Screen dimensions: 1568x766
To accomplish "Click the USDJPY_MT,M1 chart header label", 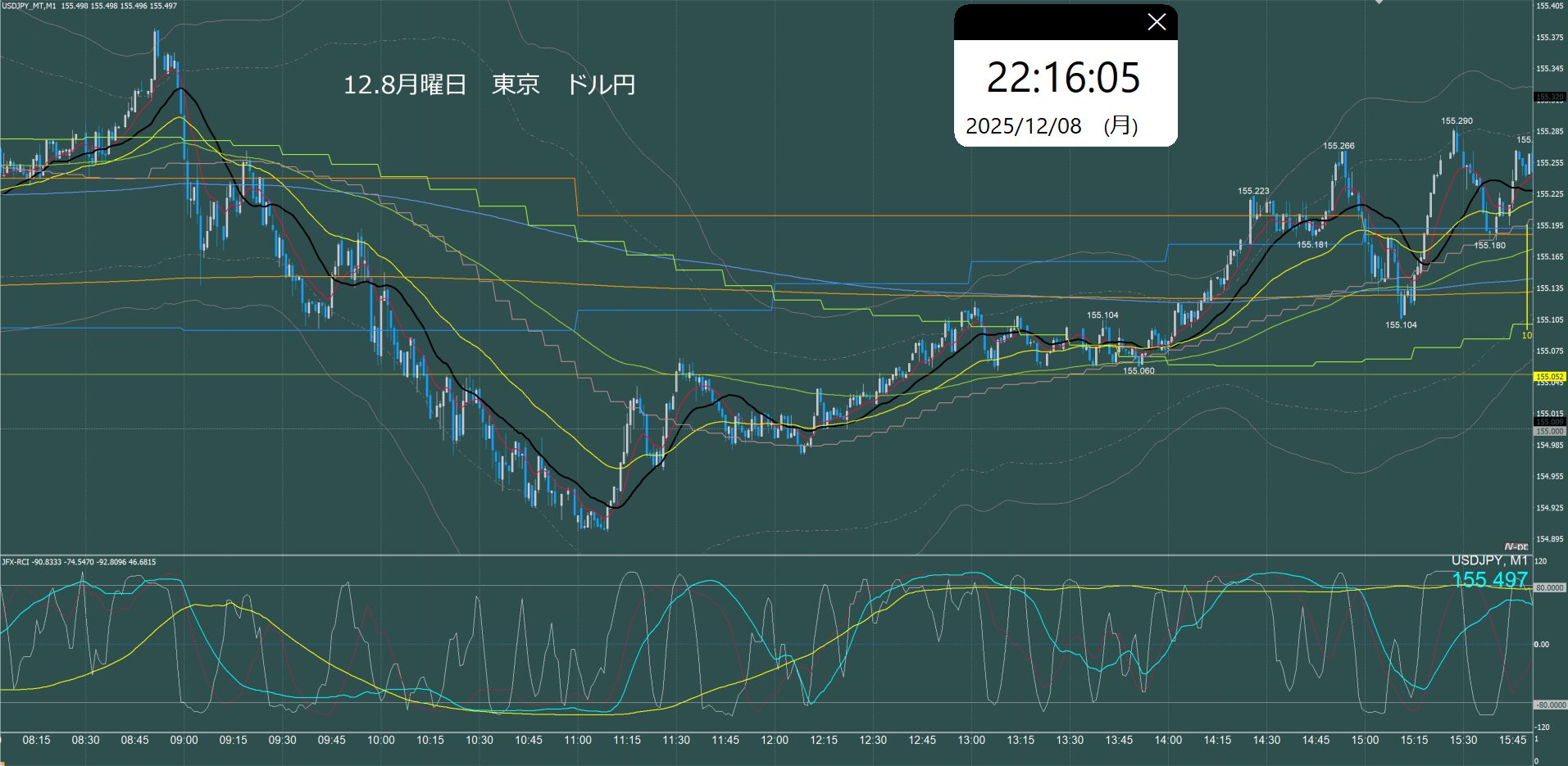I will (29, 6).
